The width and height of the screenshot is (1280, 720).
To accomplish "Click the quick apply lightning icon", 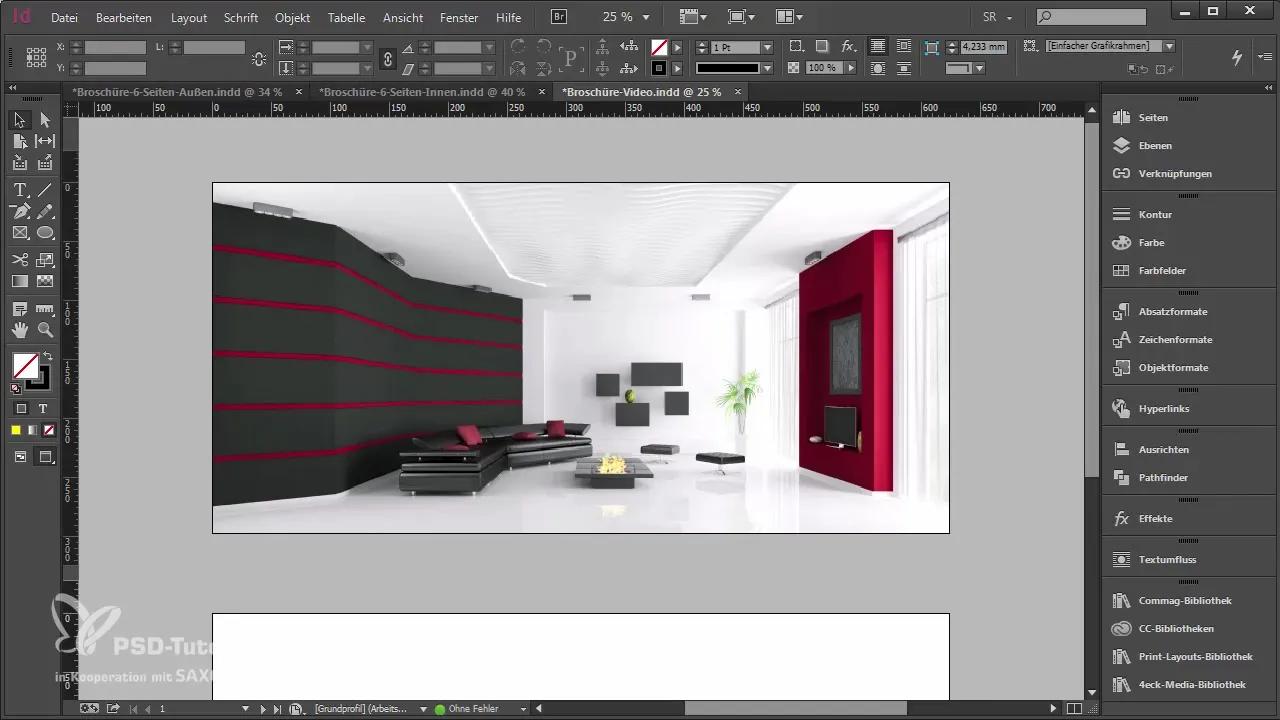I will [1237, 58].
